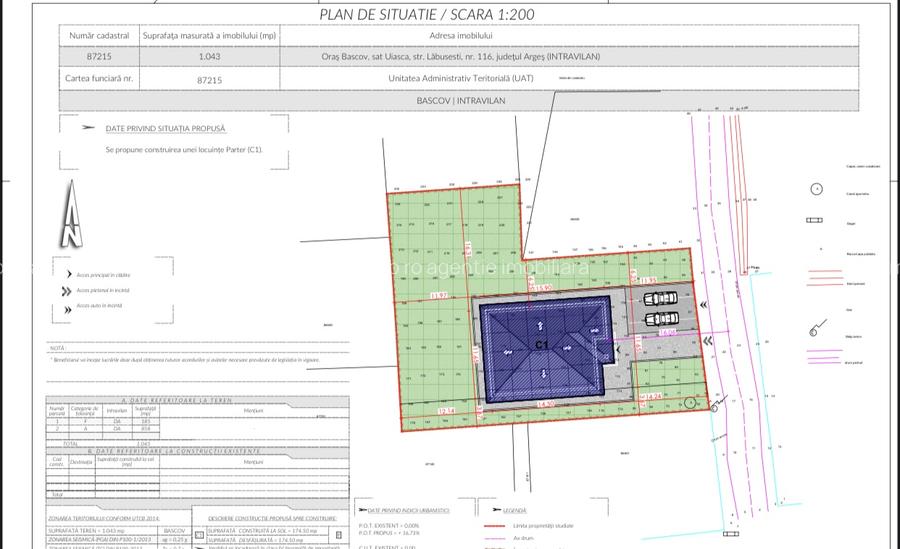Click the C1 building label
Image resolution: width=900 pixels, height=549 pixels.
pyautogui.click(x=542, y=345)
